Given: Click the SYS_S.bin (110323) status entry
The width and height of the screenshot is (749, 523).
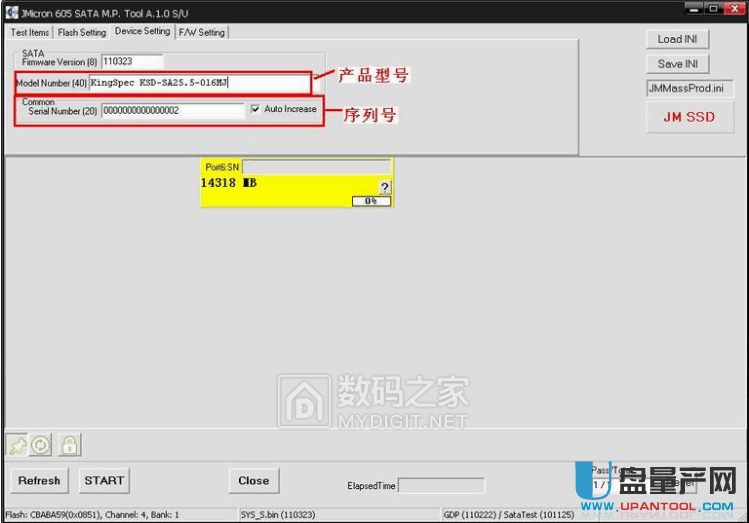Looking at the screenshot, I should coord(278,515).
